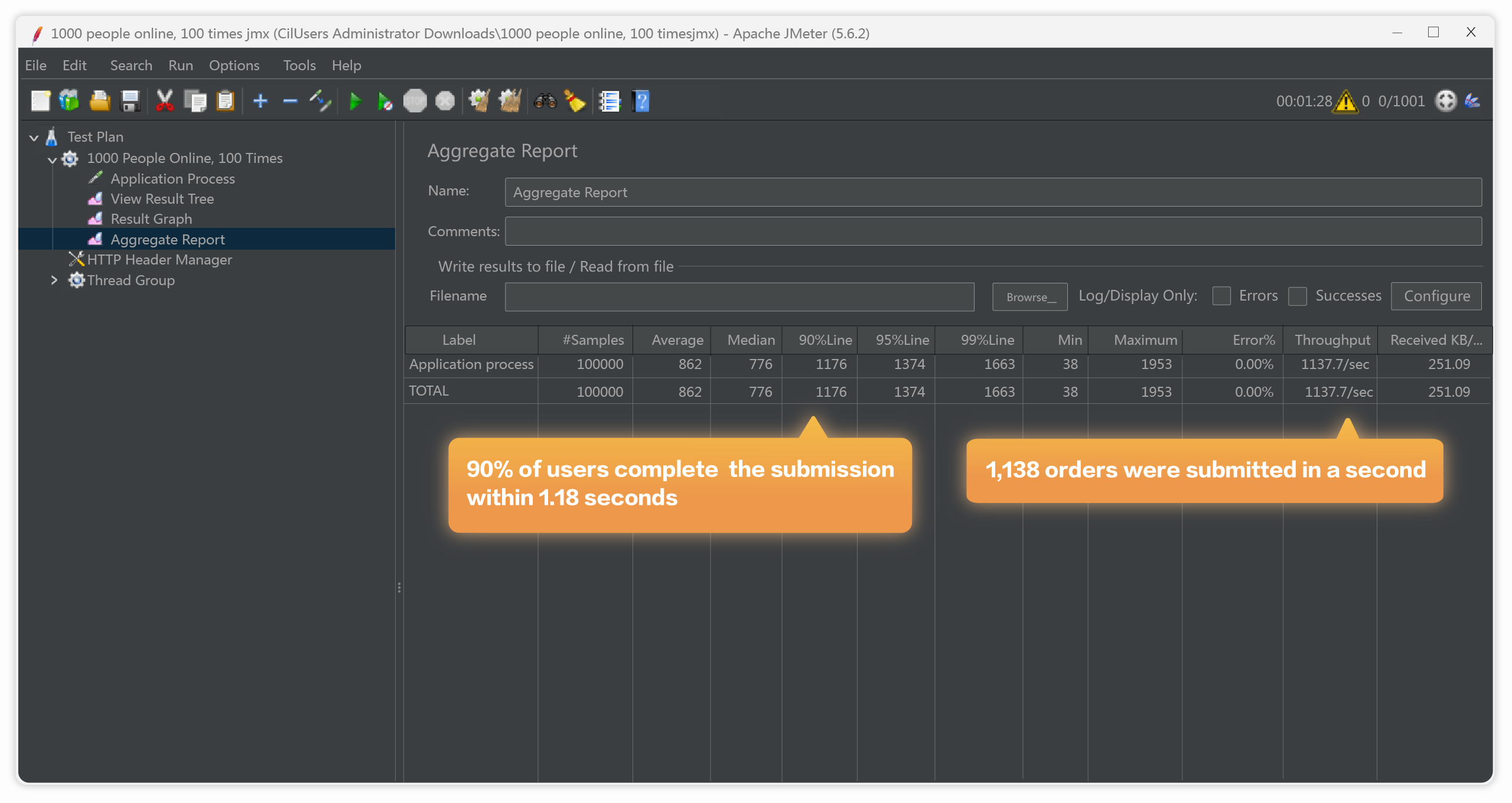Image resolution: width=1512 pixels, height=803 pixels.
Task: Click the green Start test run icon
Action: pyautogui.click(x=355, y=102)
